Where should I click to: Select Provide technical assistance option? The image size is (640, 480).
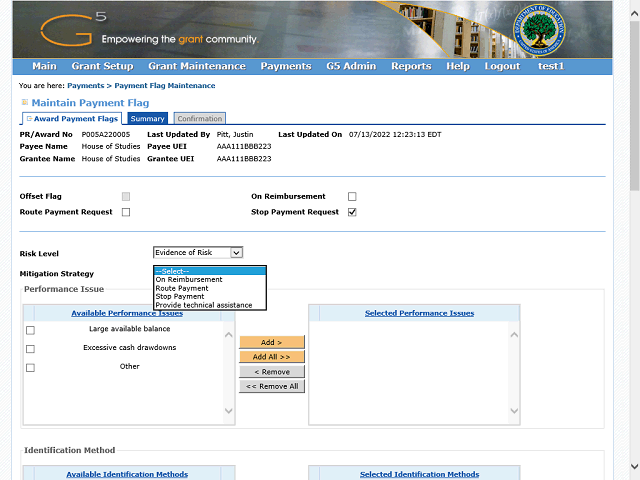click(210, 305)
